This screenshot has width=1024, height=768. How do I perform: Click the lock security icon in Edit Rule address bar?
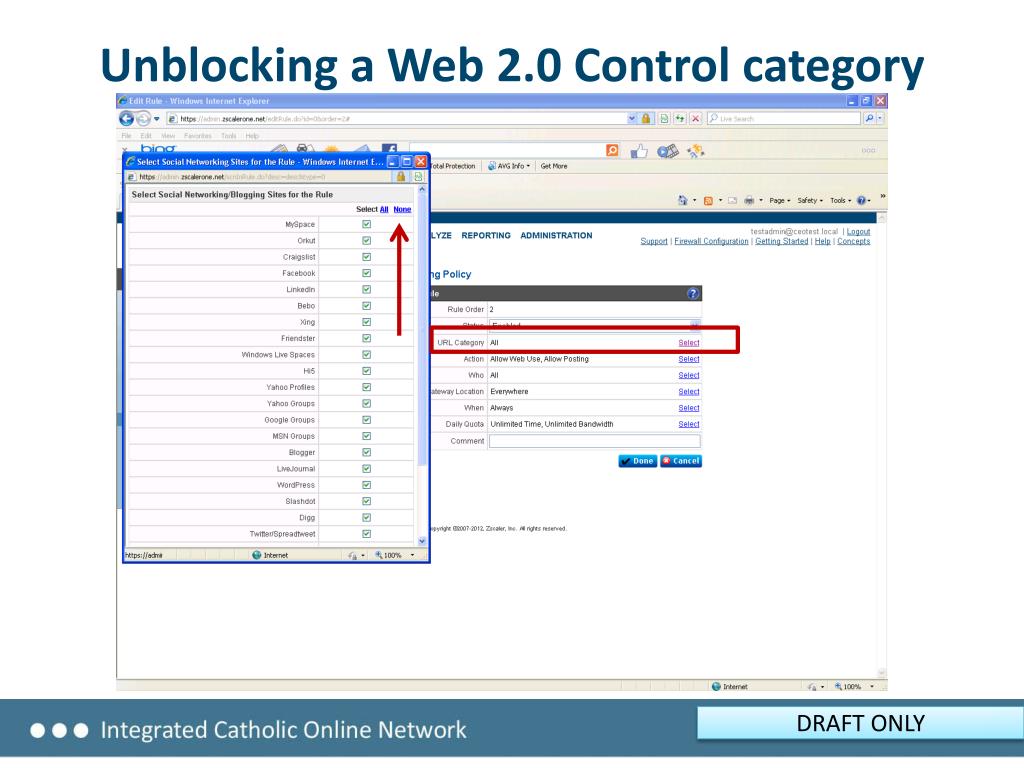pos(646,118)
